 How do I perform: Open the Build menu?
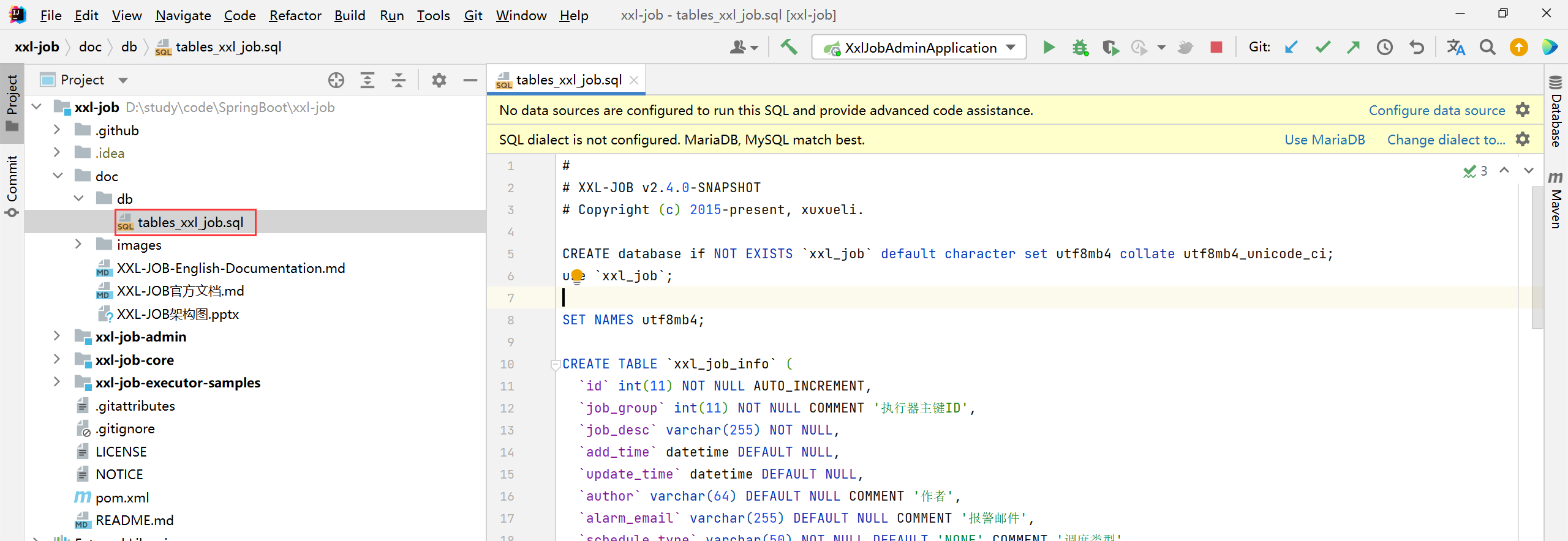(350, 15)
